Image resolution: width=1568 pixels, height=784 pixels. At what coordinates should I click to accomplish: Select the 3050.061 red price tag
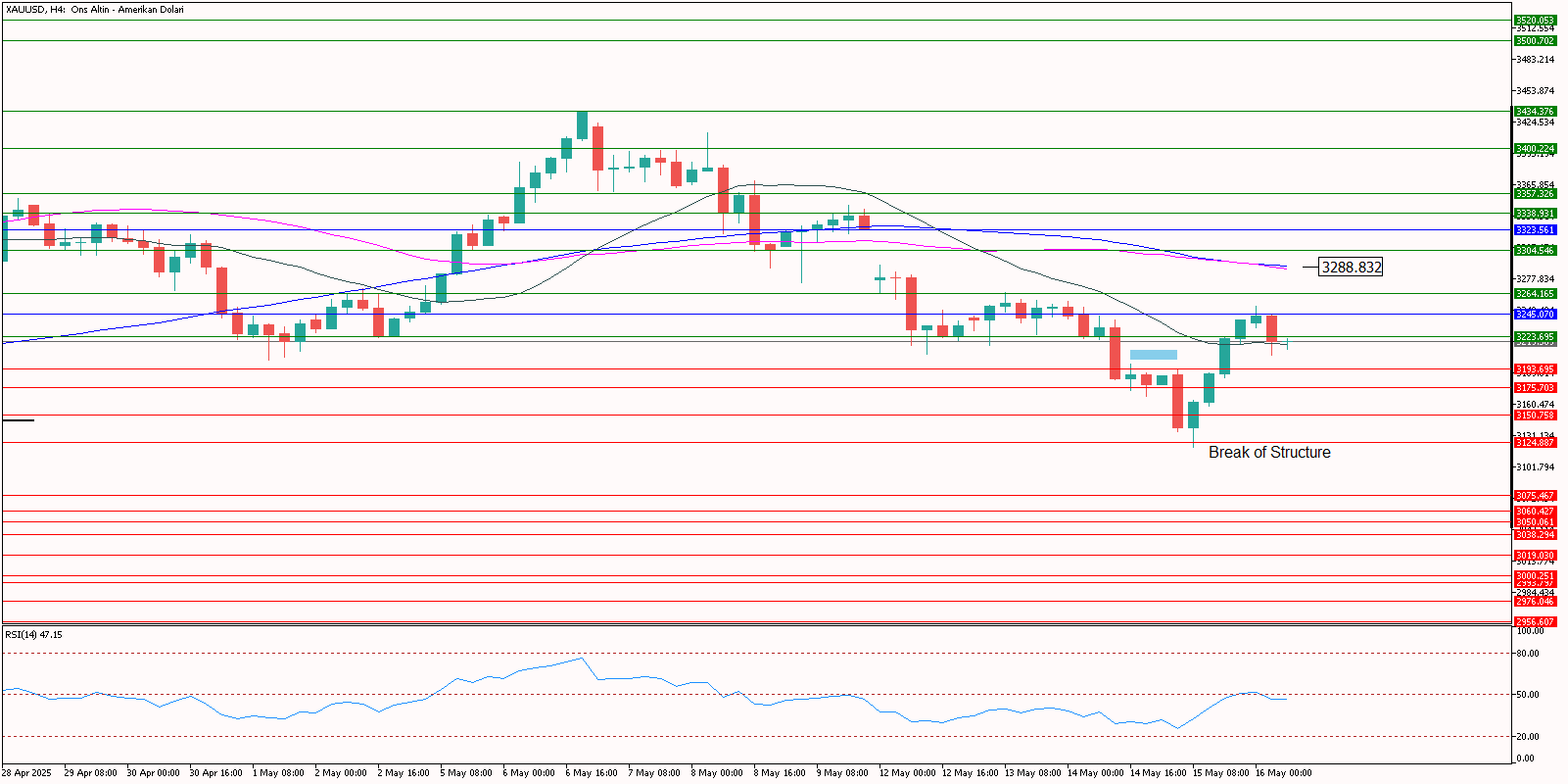coord(1535,521)
